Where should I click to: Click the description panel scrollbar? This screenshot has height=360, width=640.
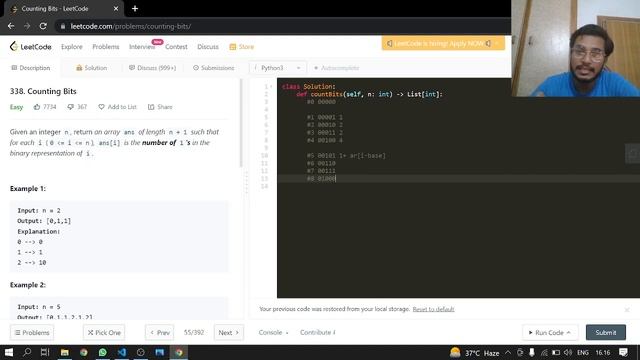[241, 123]
